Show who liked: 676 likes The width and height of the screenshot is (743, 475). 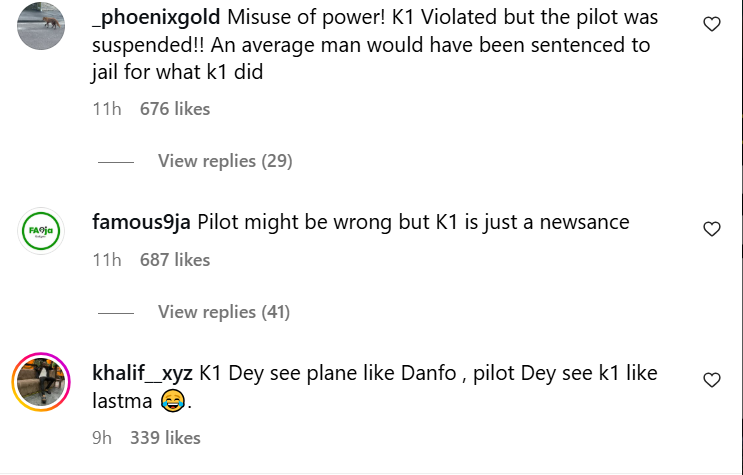coord(175,109)
